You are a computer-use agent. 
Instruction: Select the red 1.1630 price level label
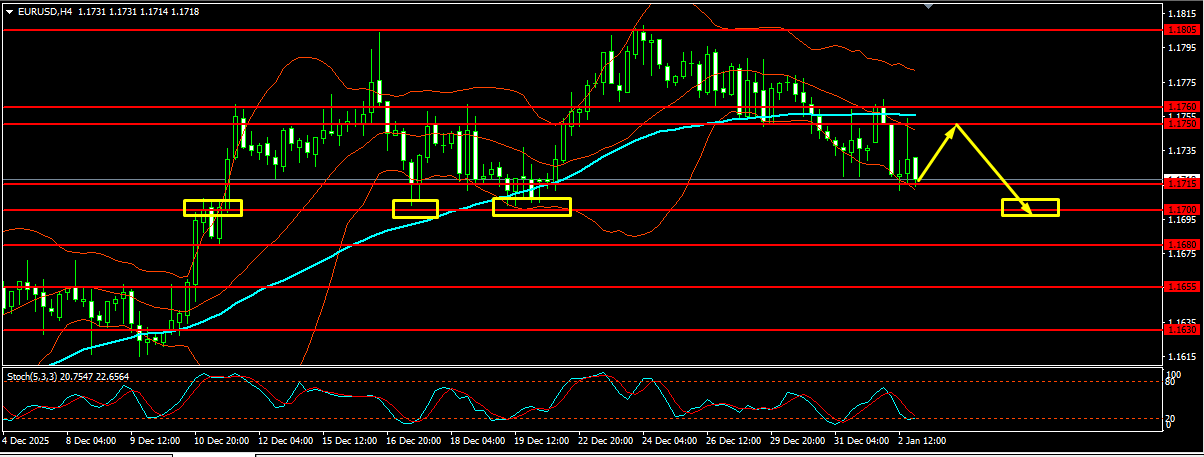click(1182, 329)
